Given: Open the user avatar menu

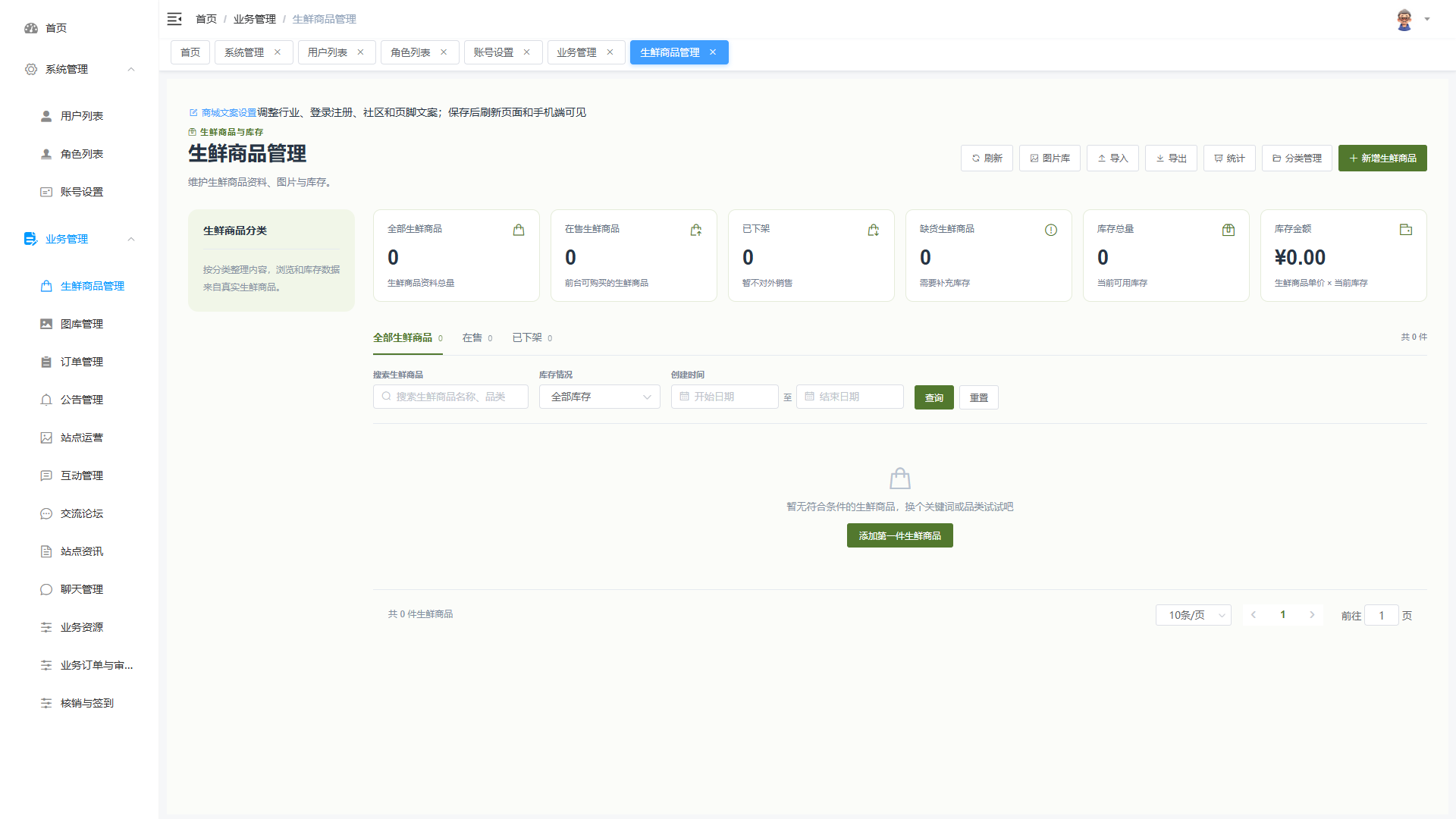Looking at the screenshot, I should tap(1404, 20).
